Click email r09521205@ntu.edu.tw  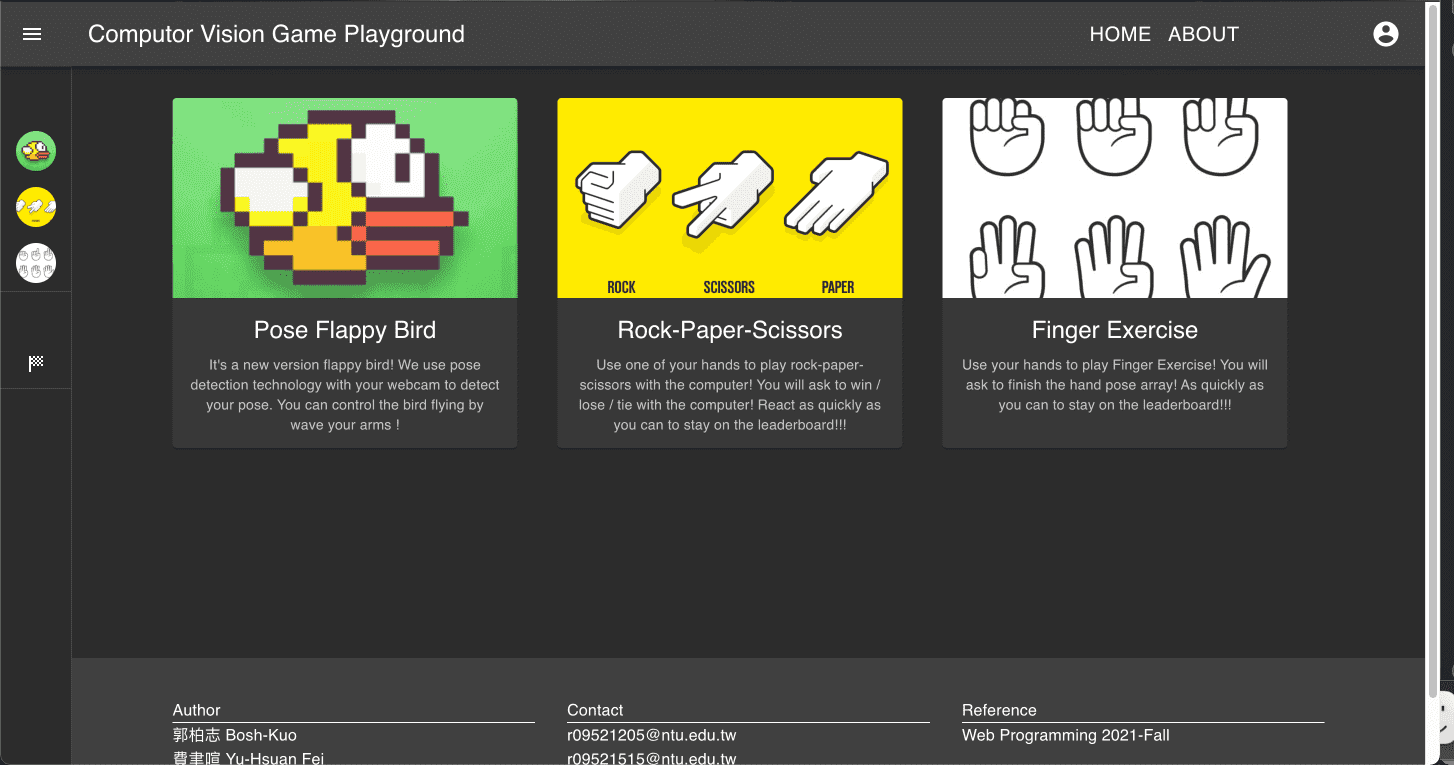(651, 735)
